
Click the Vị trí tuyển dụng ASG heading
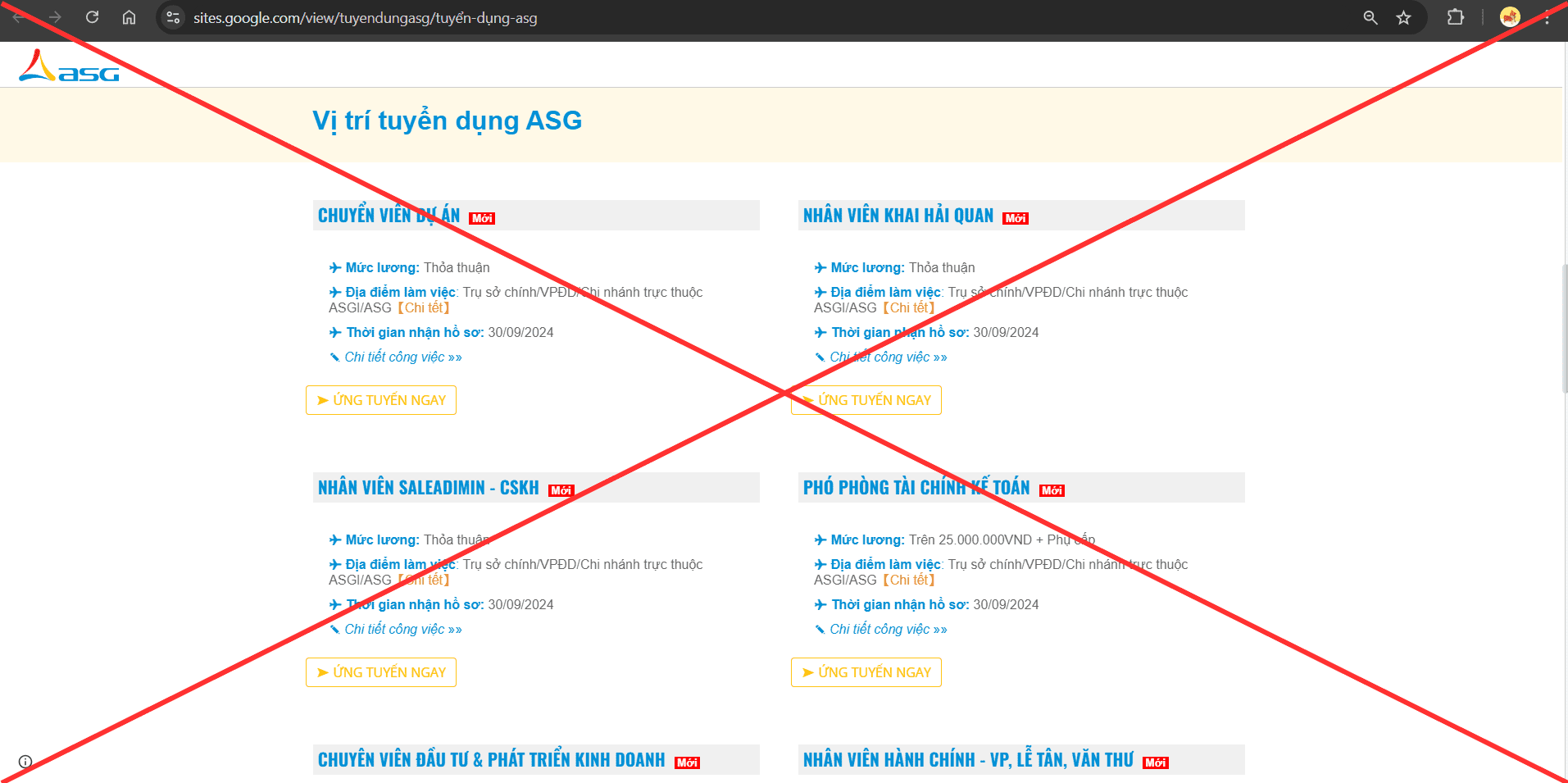tap(448, 121)
